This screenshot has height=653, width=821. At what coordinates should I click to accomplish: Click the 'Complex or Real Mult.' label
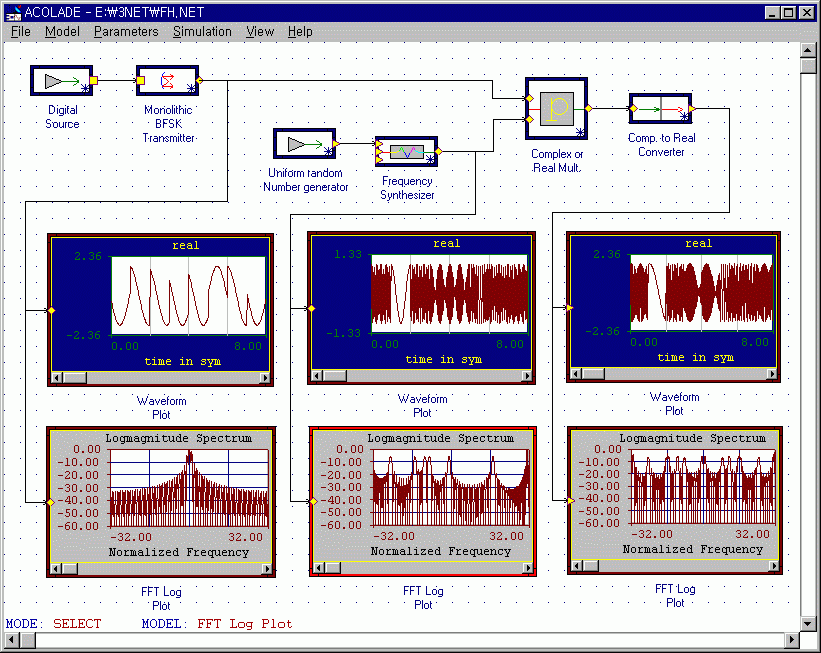[557, 161]
